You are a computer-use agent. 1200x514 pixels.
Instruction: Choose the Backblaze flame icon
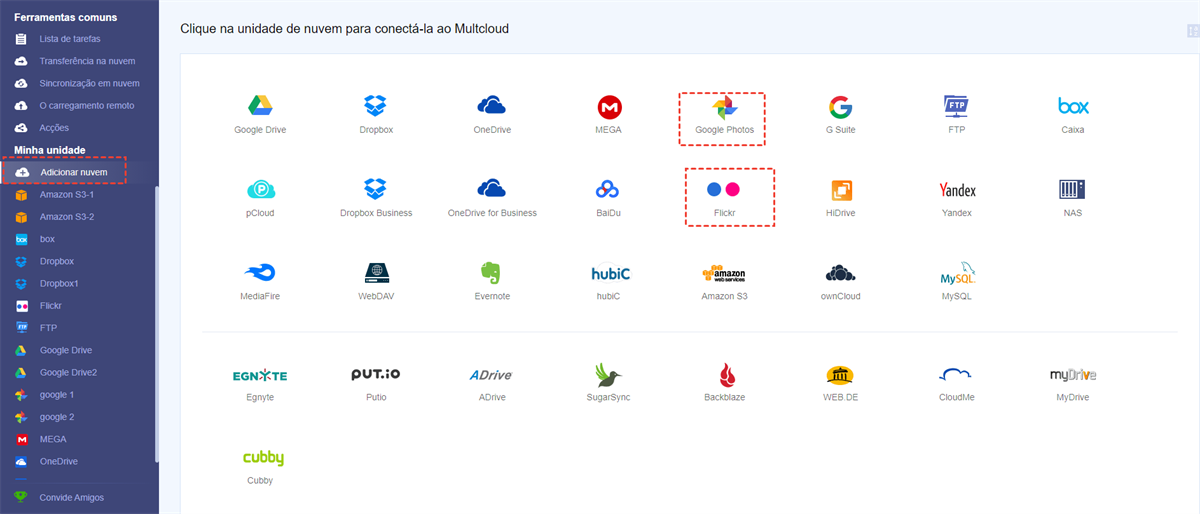(x=728, y=375)
